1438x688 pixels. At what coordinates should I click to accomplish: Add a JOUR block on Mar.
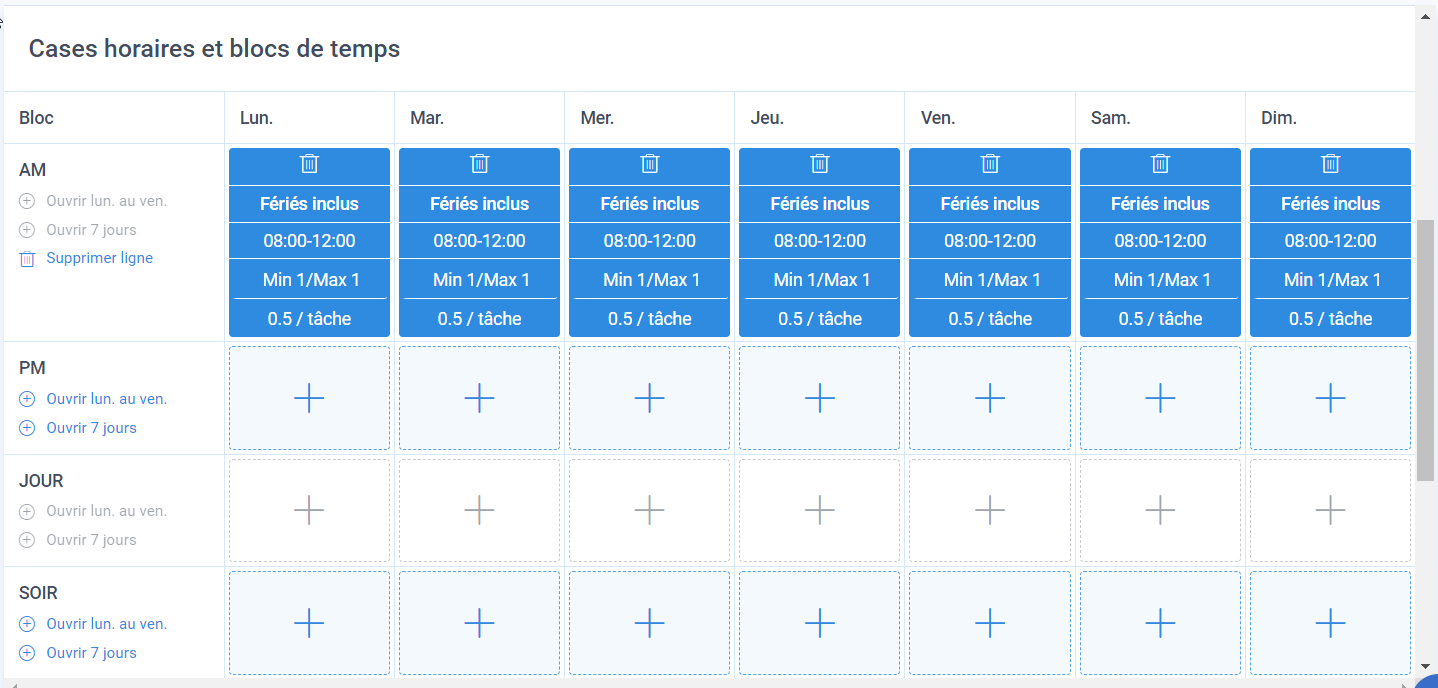(479, 510)
